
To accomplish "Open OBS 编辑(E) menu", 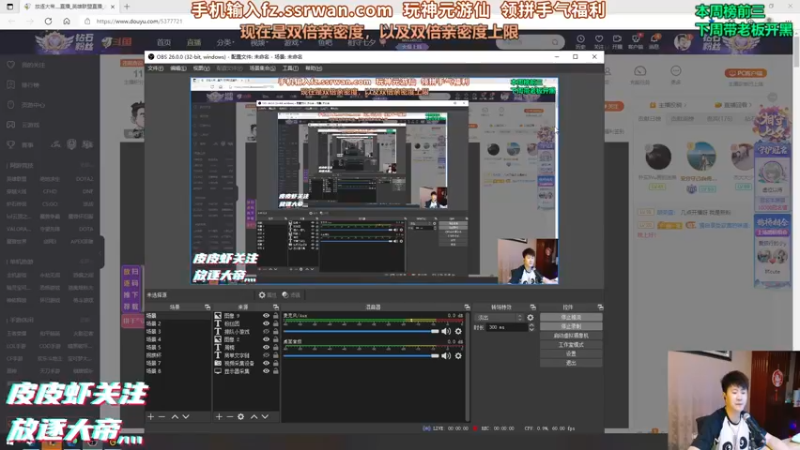I will 178,68.
